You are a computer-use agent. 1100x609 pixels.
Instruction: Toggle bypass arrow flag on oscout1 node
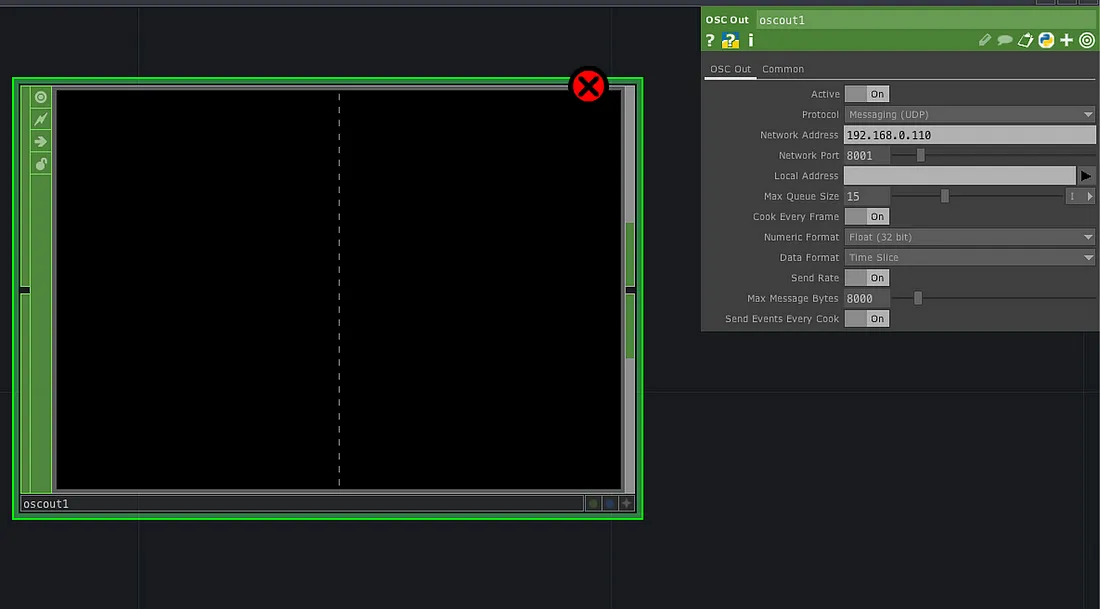[41, 142]
